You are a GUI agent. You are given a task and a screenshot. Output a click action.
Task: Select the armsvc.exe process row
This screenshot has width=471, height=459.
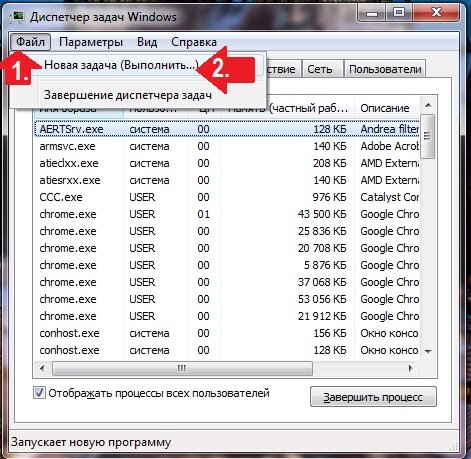click(227, 146)
